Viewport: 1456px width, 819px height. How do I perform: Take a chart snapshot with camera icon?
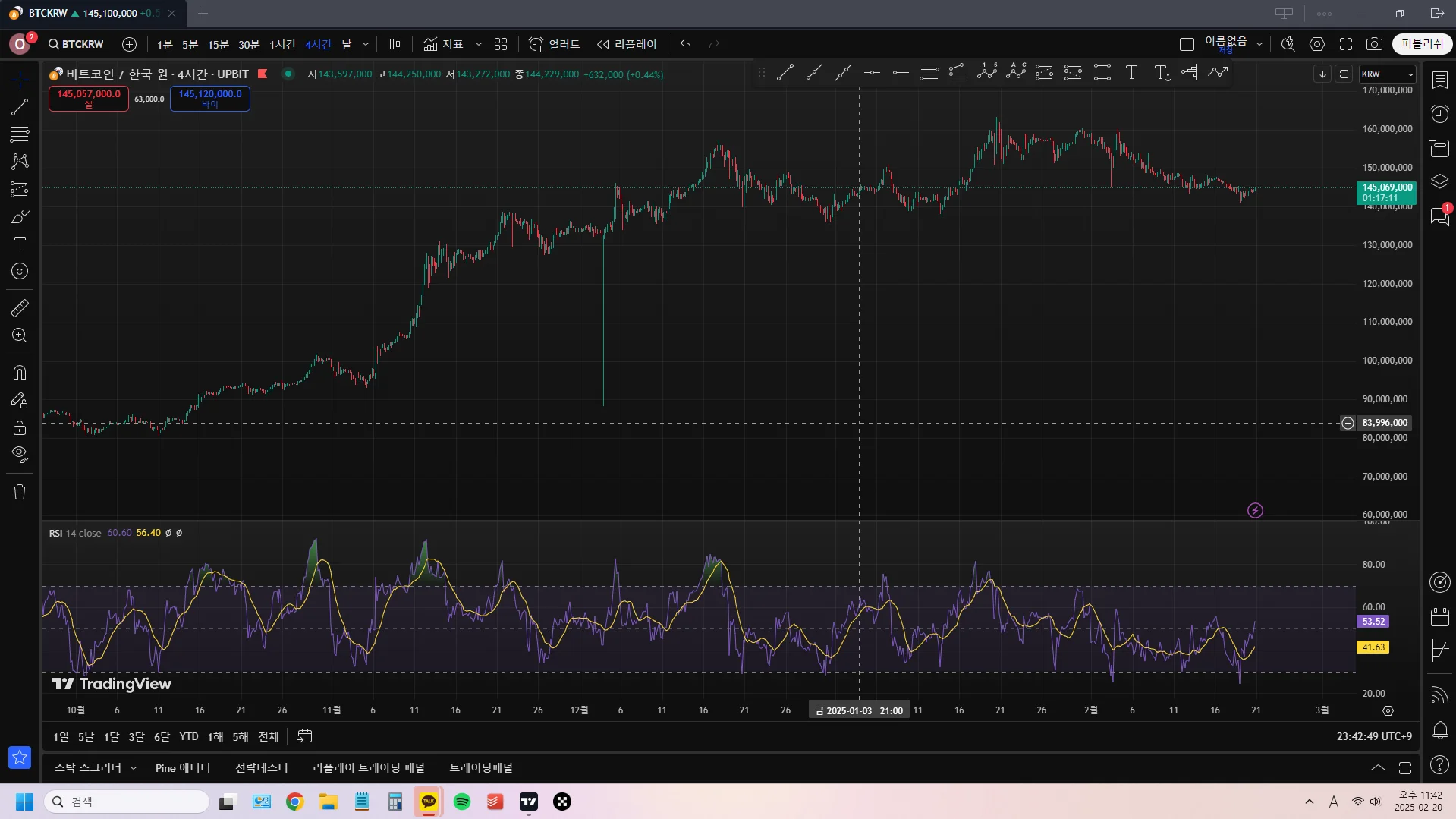tap(1374, 44)
